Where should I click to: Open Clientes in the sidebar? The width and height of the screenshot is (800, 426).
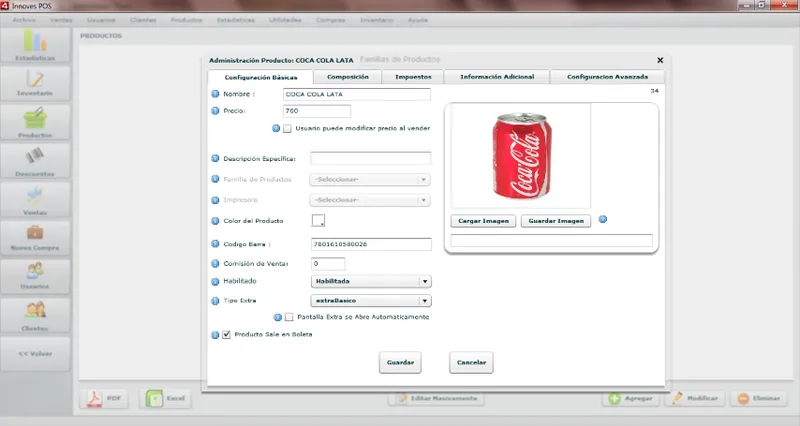click(x=35, y=316)
